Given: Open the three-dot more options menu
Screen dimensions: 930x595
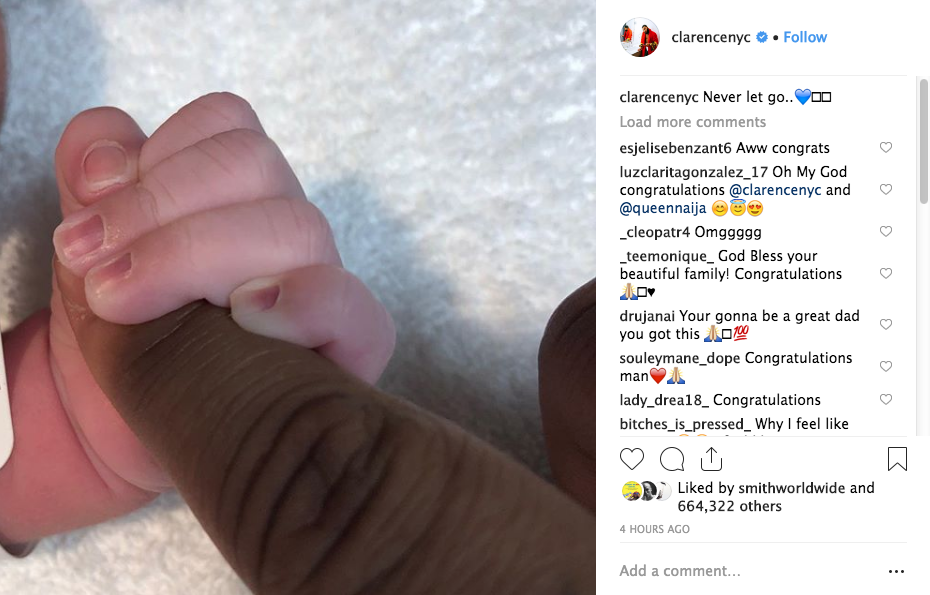Looking at the screenshot, I should click(x=896, y=571).
